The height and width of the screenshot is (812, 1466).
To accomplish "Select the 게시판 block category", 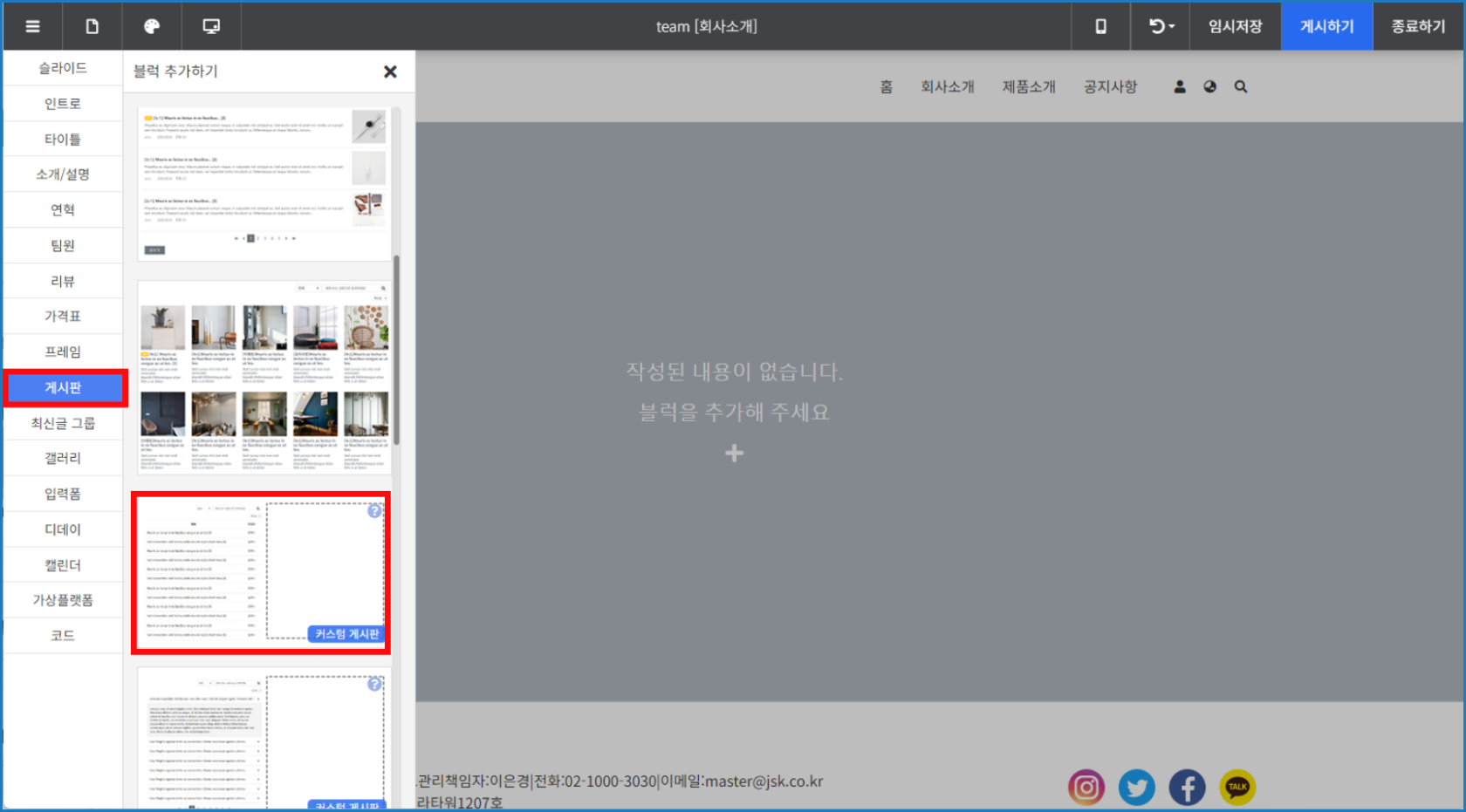I will pos(63,387).
